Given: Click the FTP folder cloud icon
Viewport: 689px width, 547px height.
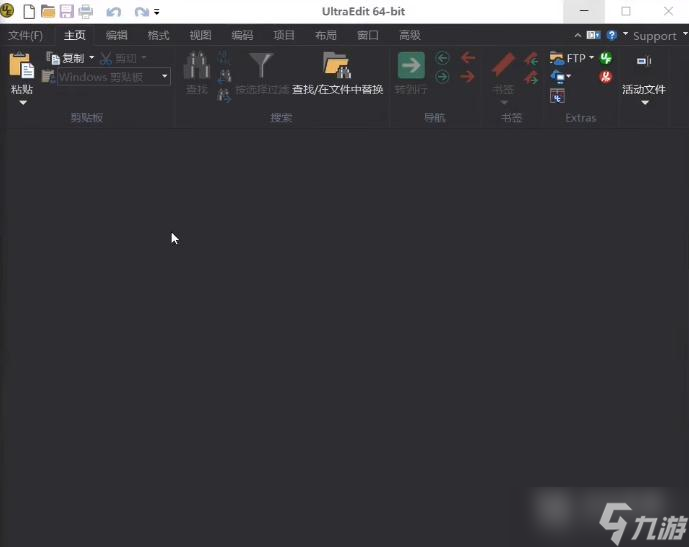Looking at the screenshot, I should [556, 58].
